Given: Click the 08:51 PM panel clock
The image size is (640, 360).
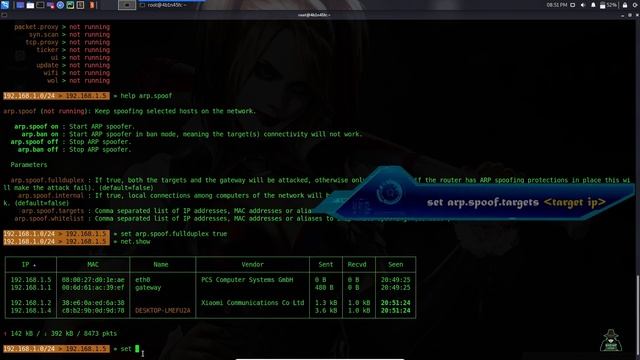Looking at the screenshot, I should point(557,5).
